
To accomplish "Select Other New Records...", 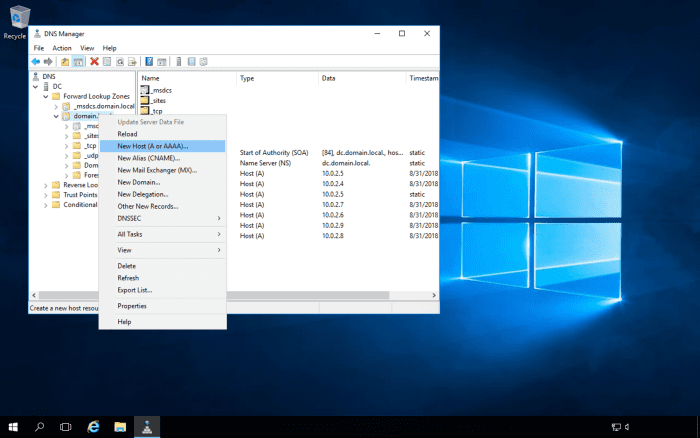I will click(162, 206).
